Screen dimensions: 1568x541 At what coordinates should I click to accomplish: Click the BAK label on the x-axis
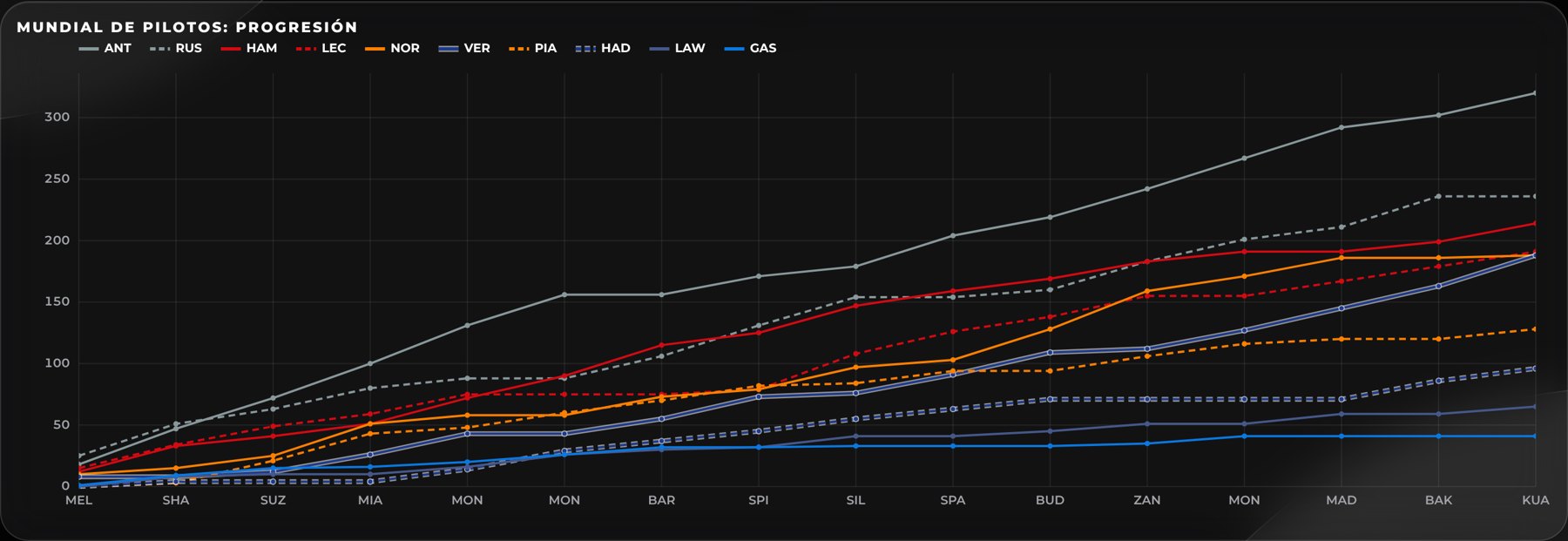click(x=1438, y=500)
